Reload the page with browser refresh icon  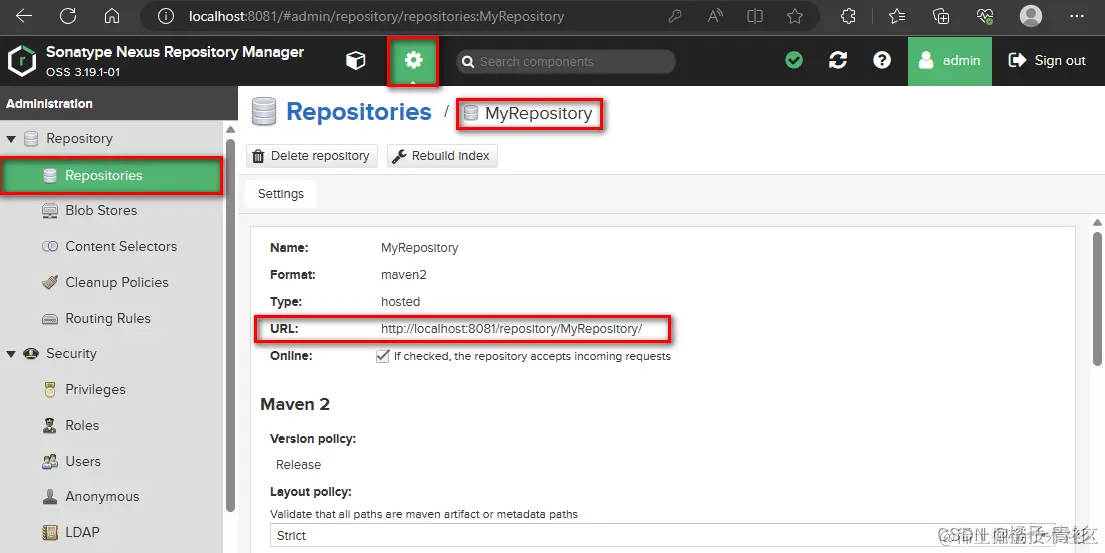[68, 16]
